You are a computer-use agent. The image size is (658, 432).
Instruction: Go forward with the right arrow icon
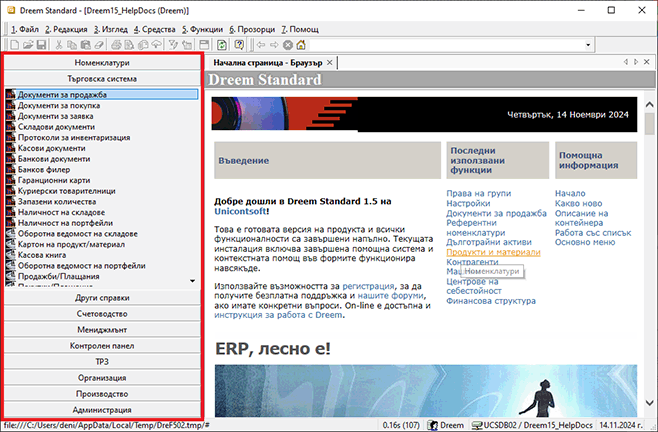pos(274,45)
